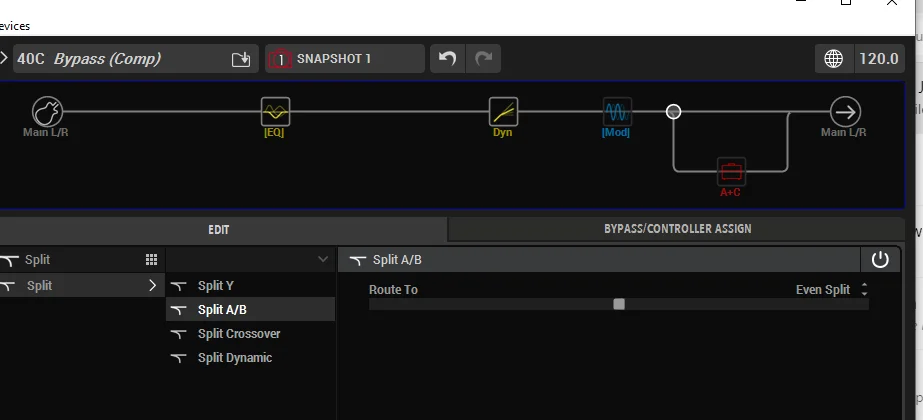Toggle the Split A/B block bypass power button
Image resolution: width=923 pixels, height=420 pixels.
880,260
